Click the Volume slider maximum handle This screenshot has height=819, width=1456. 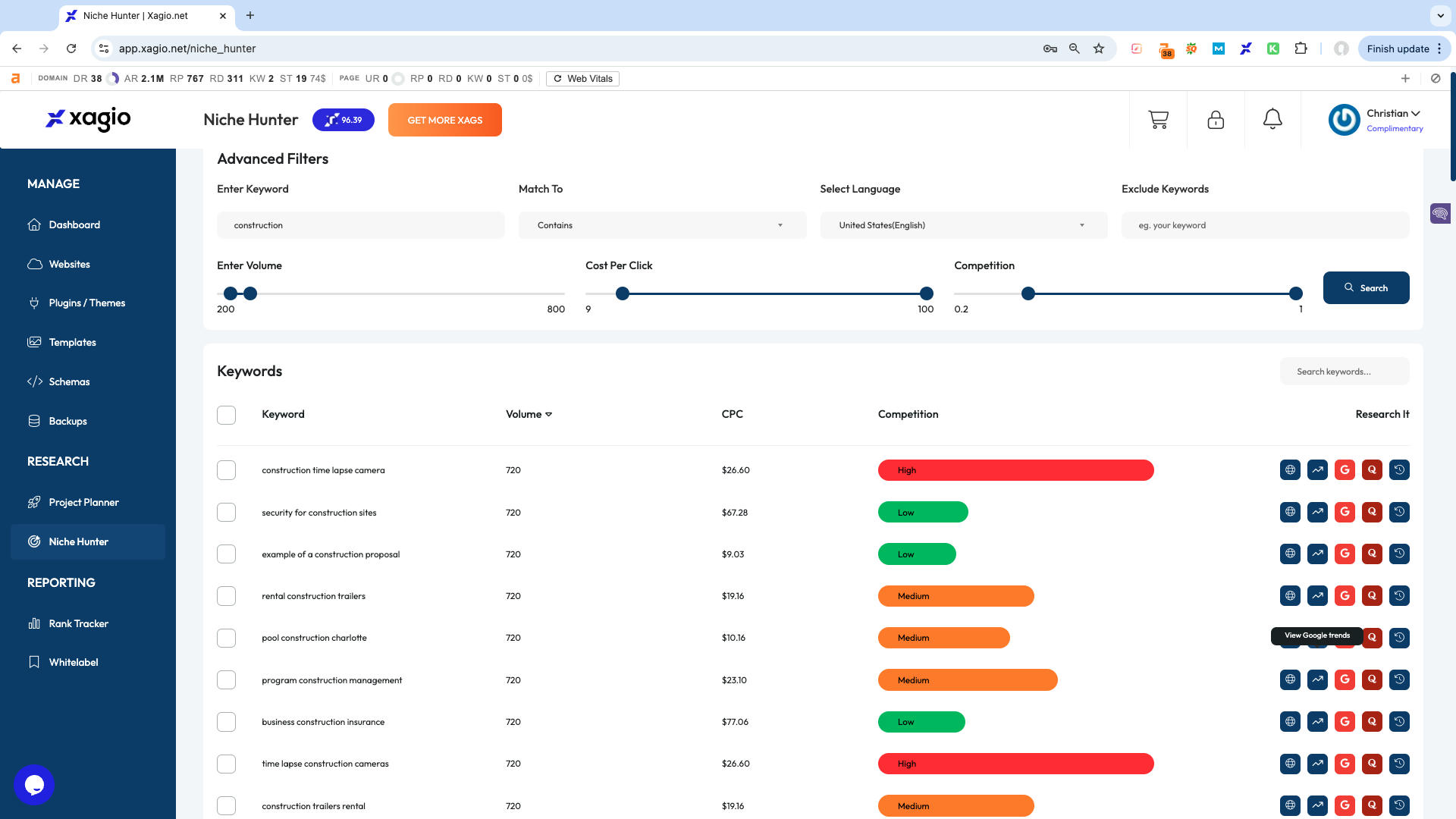[x=250, y=293]
